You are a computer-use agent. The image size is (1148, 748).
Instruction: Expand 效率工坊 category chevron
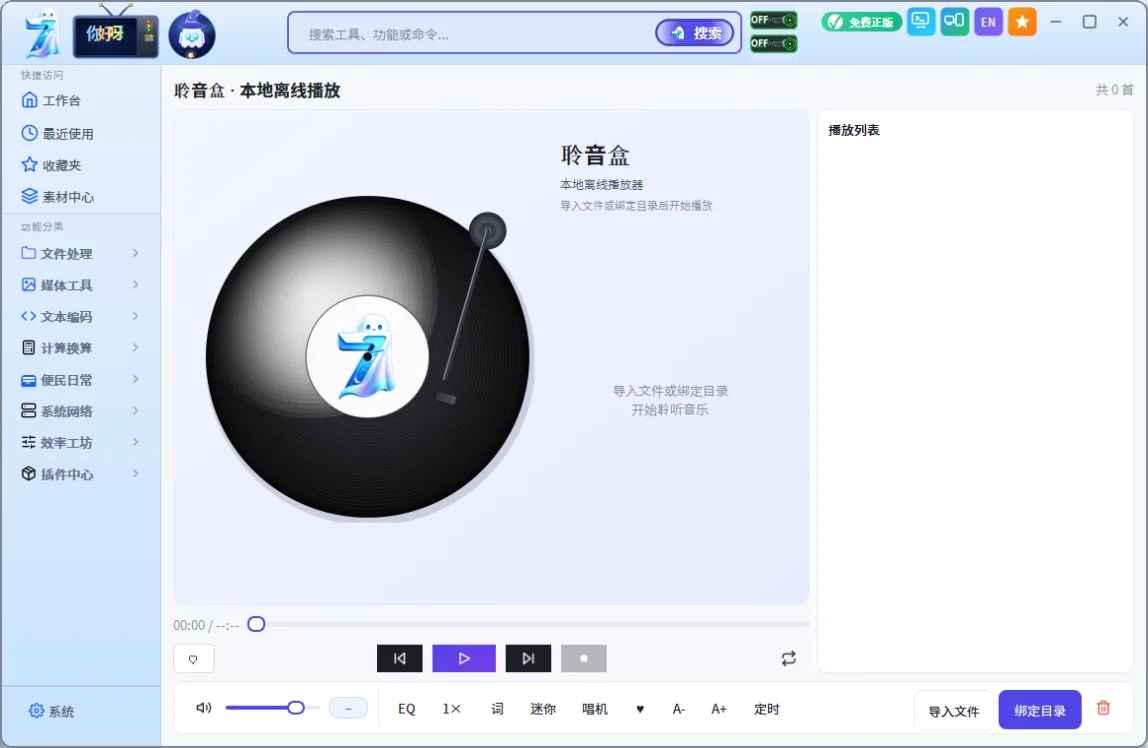tap(135, 442)
